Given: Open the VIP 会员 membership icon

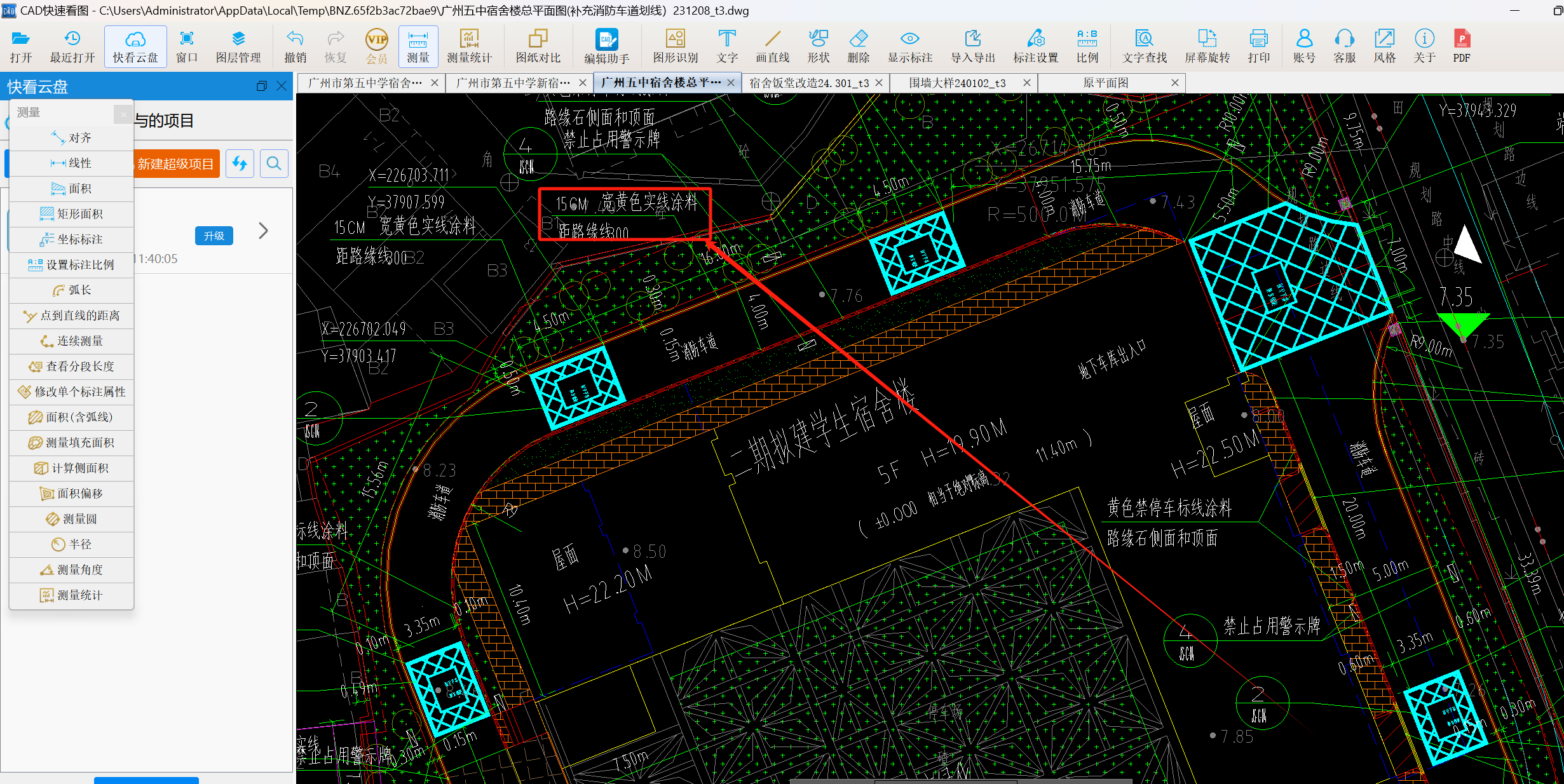Looking at the screenshot, I should pos(377,46).
